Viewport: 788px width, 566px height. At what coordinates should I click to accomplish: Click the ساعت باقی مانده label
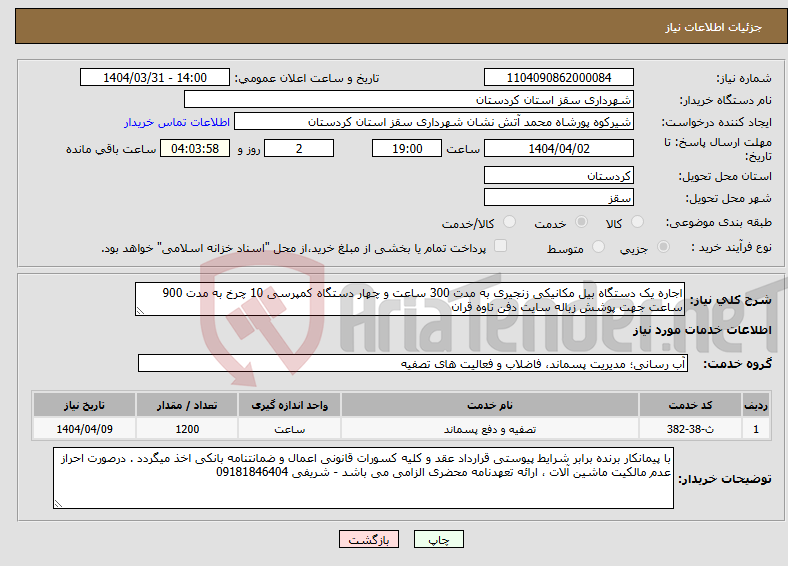click(x=111, y=149)
